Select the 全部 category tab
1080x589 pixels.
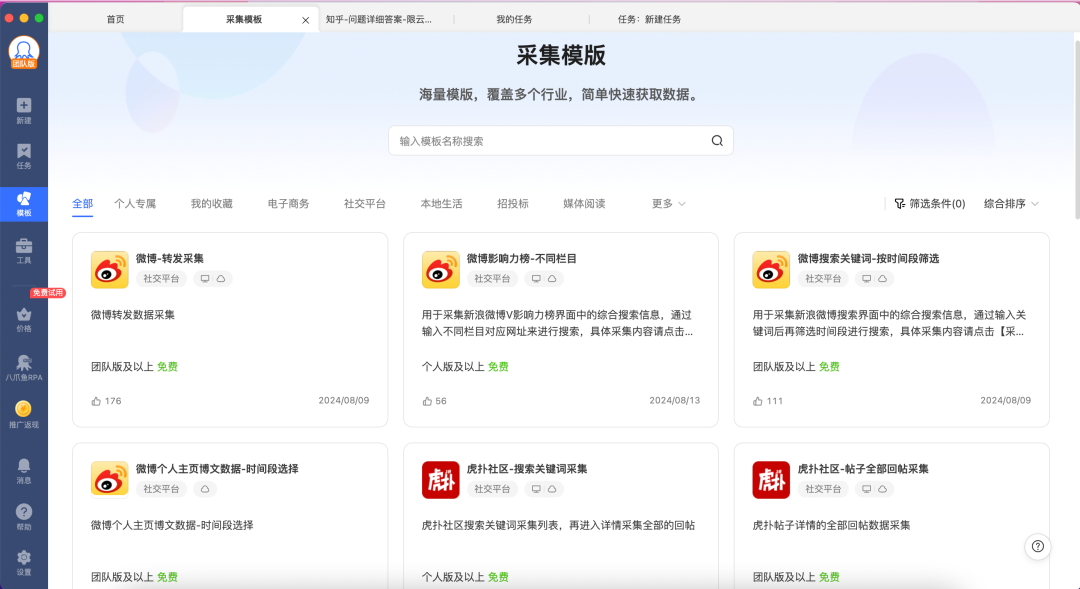click(83, 204)
